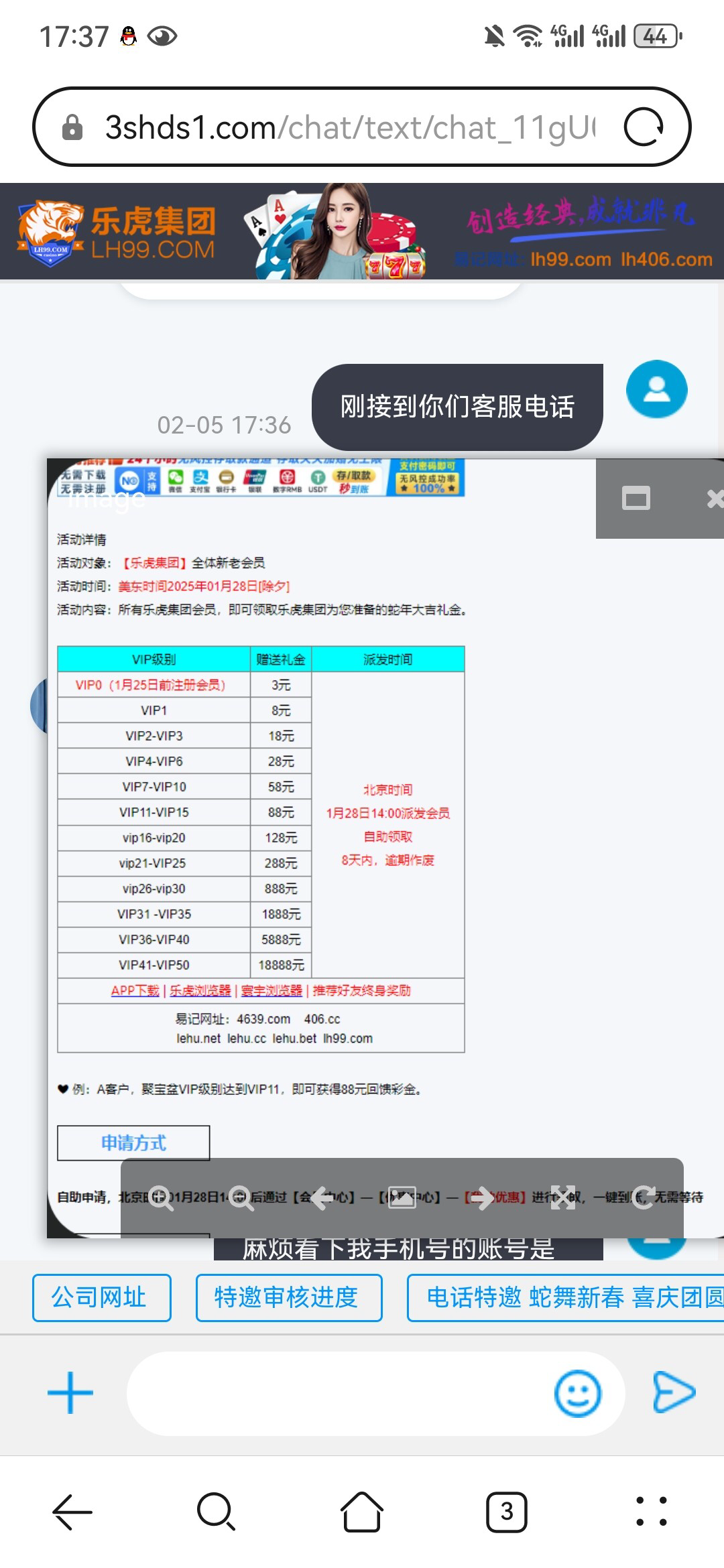724x1568 pixels.
Task: Tap the 特邀审核进度 quick reply button
Action: (288, 1297)
